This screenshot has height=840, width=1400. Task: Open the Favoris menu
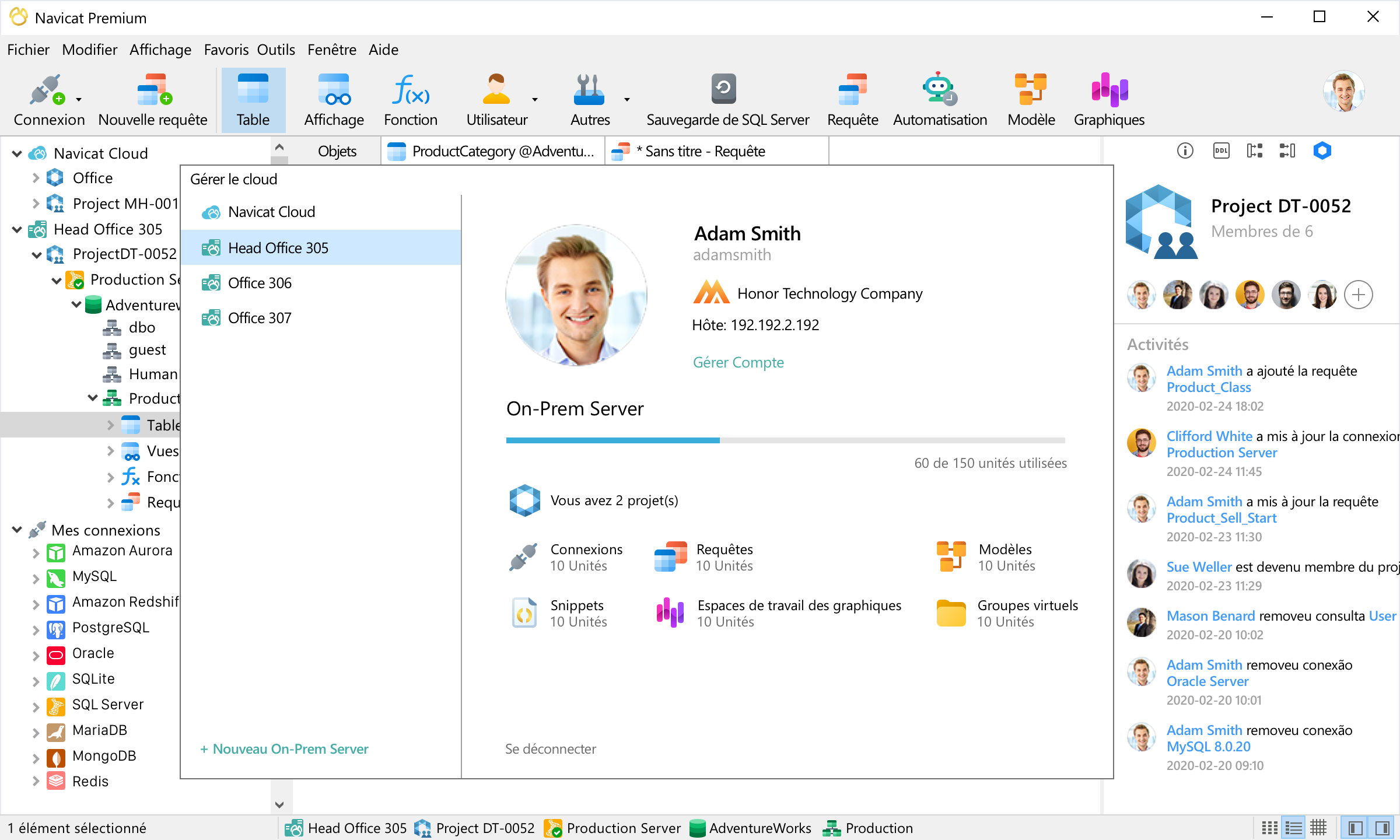(x=226, y=50)
